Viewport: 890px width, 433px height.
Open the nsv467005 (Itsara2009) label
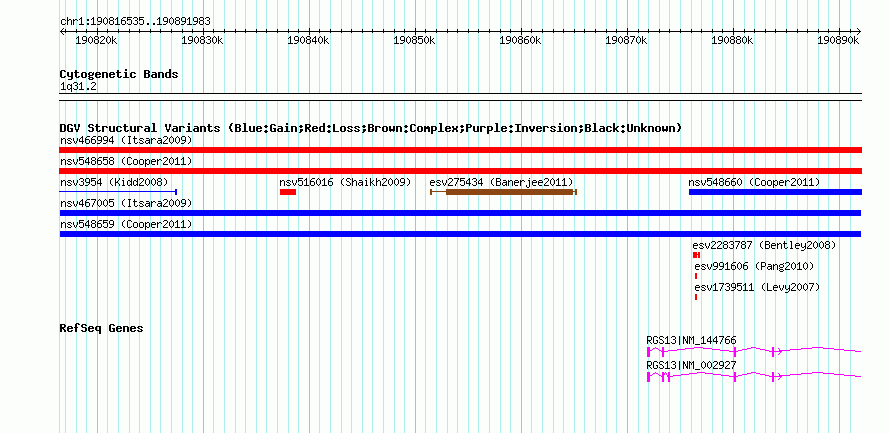(x=126, y=203)
